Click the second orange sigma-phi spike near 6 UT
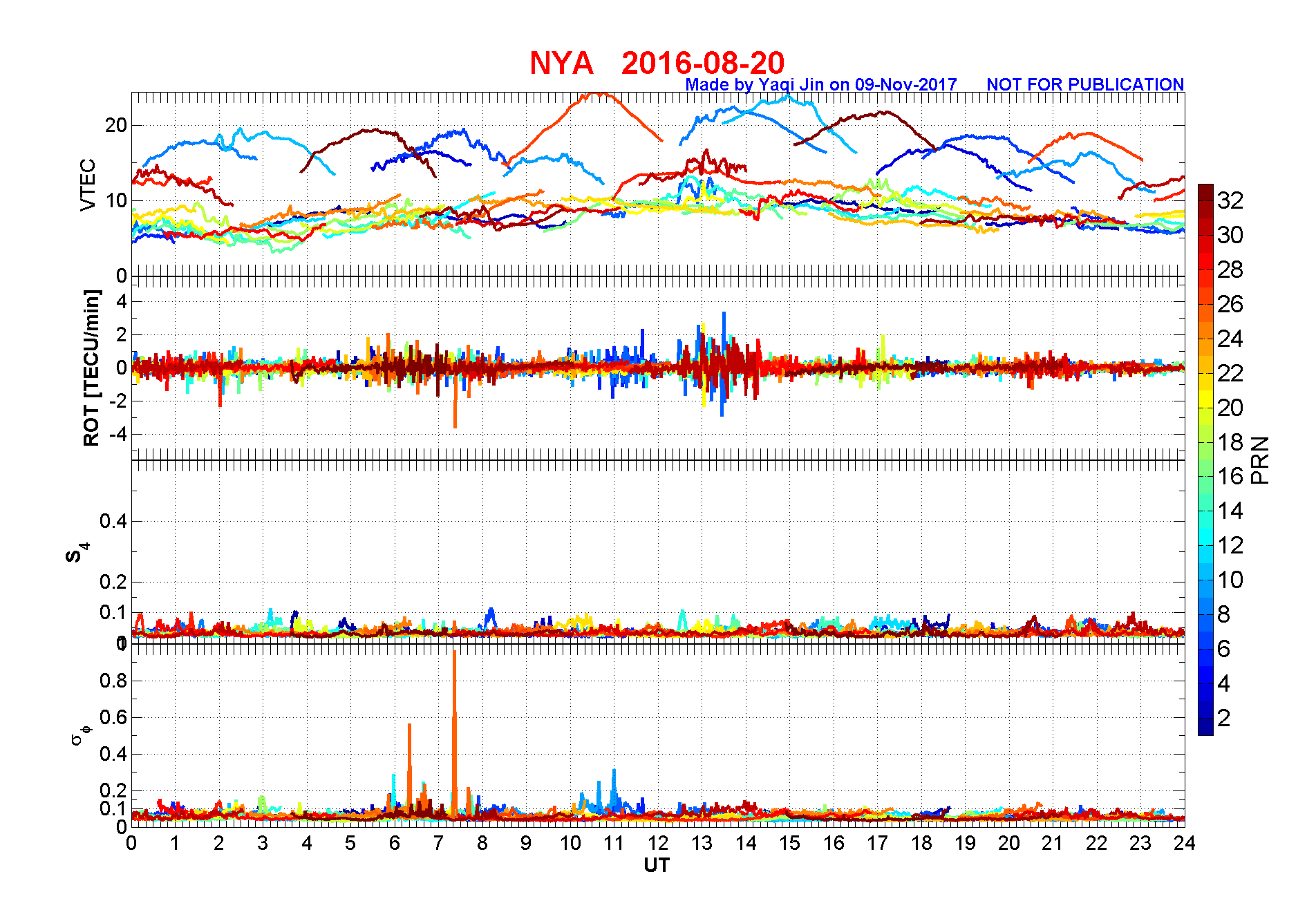The image size is (1316, 919). click(409, 767)
